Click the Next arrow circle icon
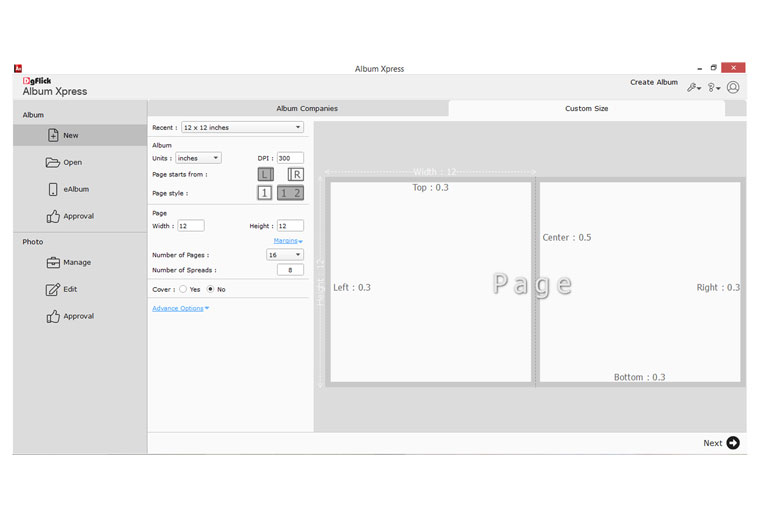Viewport: 760px width, 520px height. (x=733, y=443)
